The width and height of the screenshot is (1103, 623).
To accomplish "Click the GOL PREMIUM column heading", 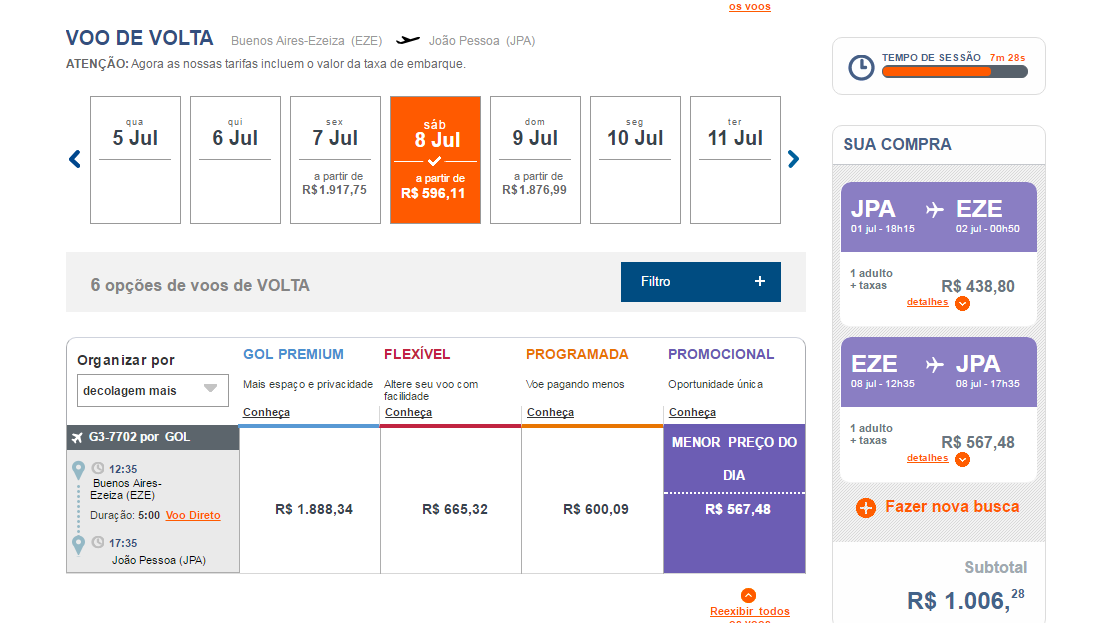I will (293, 354).
